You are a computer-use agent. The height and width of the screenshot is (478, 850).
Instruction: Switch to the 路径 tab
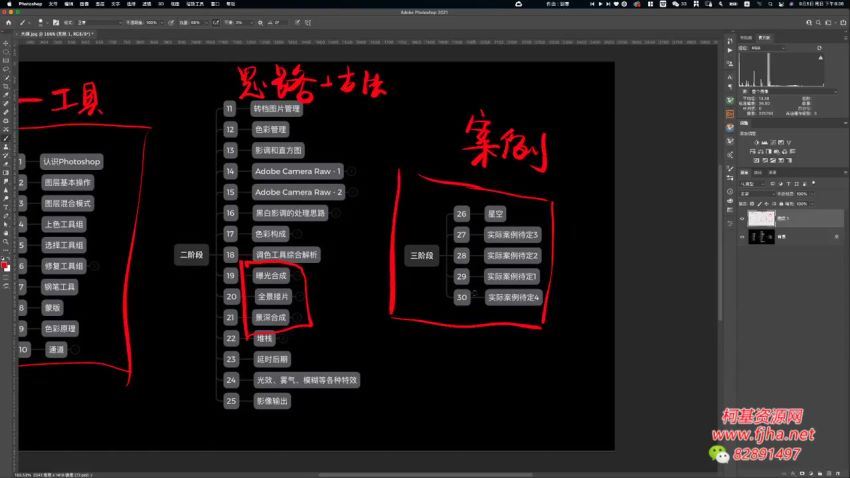(772, 172)
